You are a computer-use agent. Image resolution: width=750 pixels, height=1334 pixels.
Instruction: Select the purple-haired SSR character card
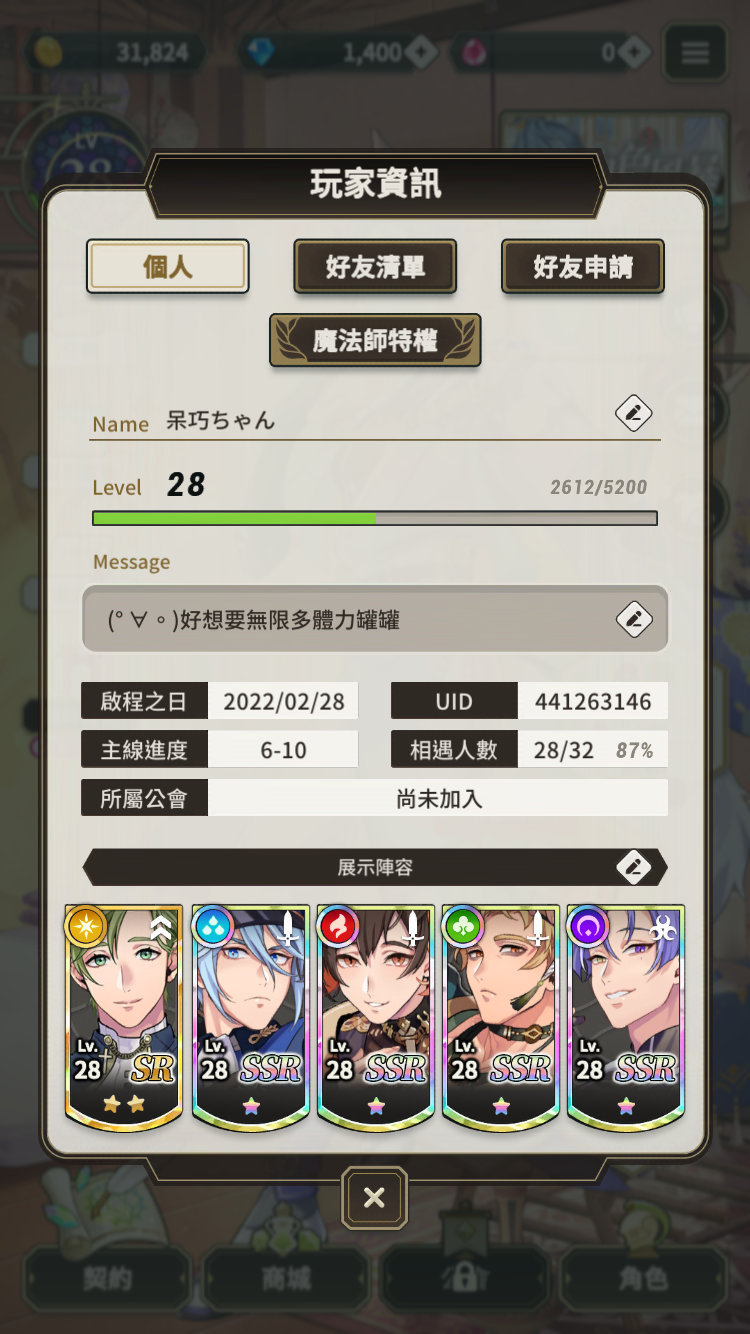coord(625,1018)
